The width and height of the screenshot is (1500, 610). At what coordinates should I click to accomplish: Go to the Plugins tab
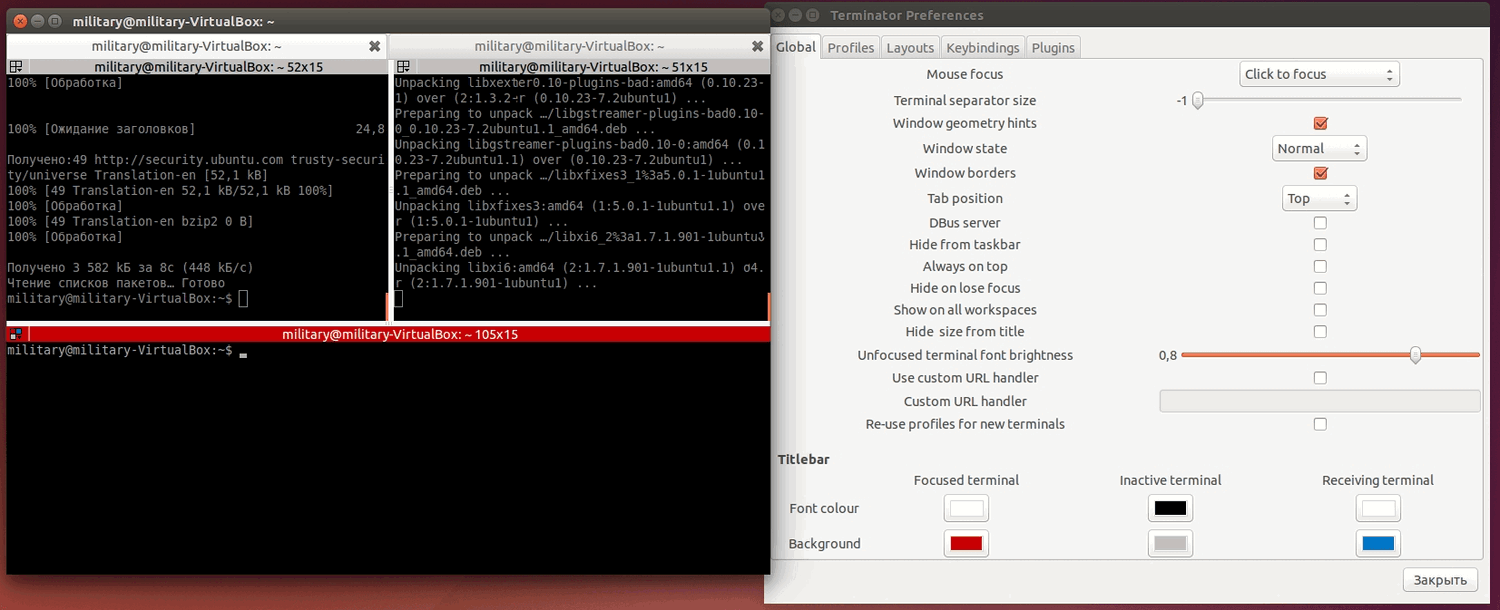(x=1053, y=47)
